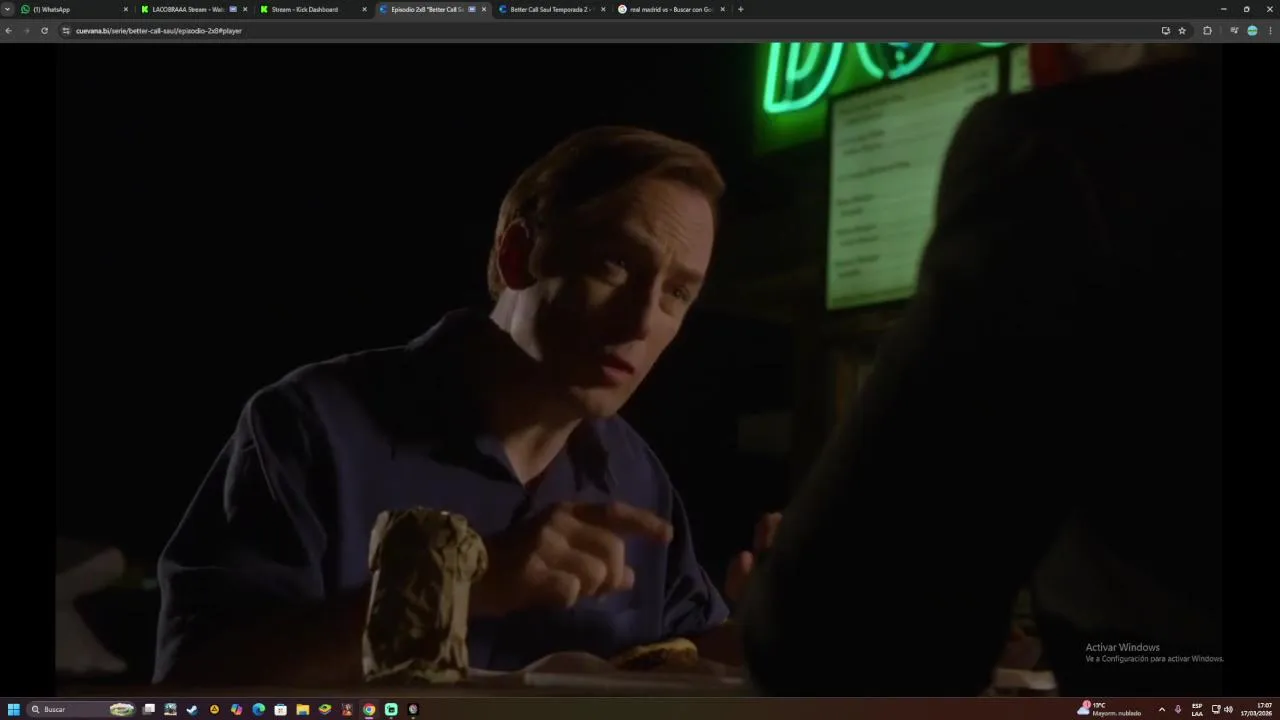Open a new browser tab
The width and height of the screenshot is (1280, 720).
740,9
